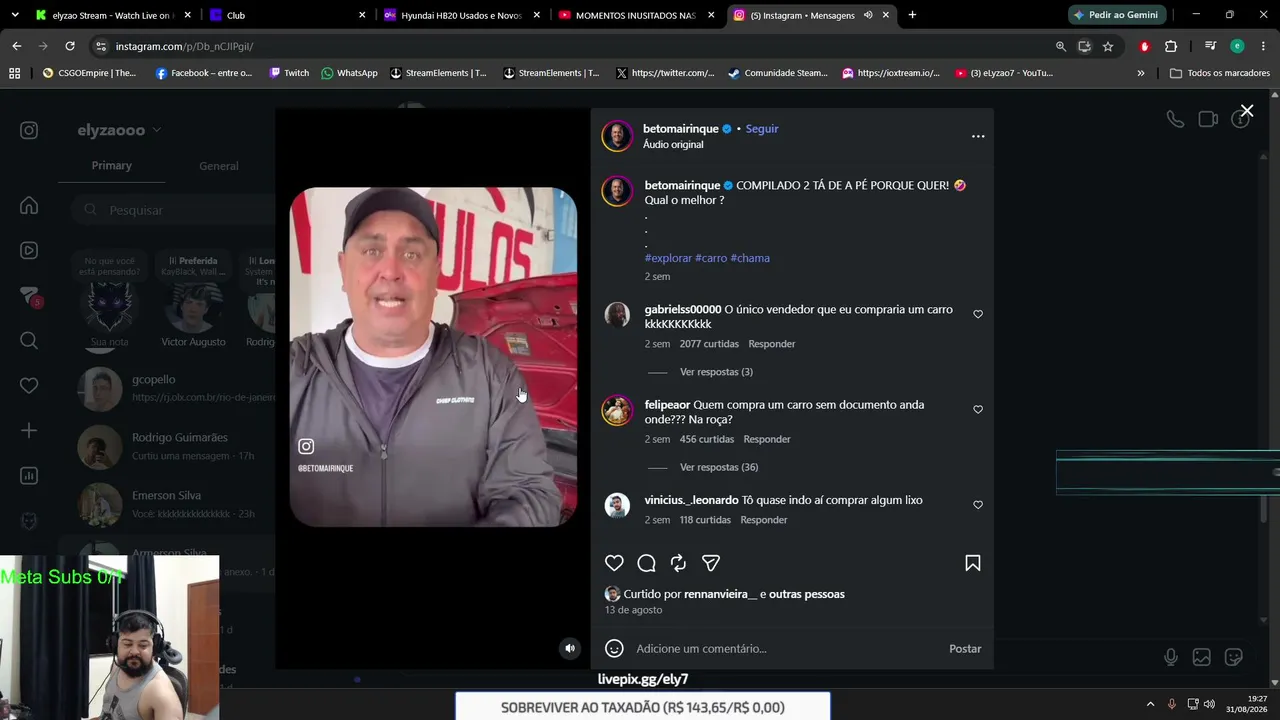Open Reels in Instagram's sidebar
This screenshot has height=720, width=1280.
click(x=29, y=251)
